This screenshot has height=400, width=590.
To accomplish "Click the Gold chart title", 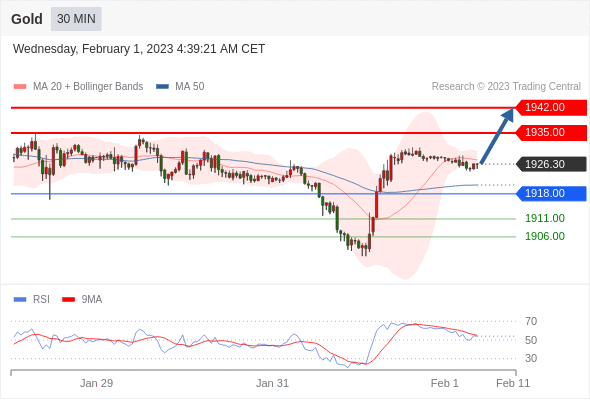I will [x=27, y=19].
